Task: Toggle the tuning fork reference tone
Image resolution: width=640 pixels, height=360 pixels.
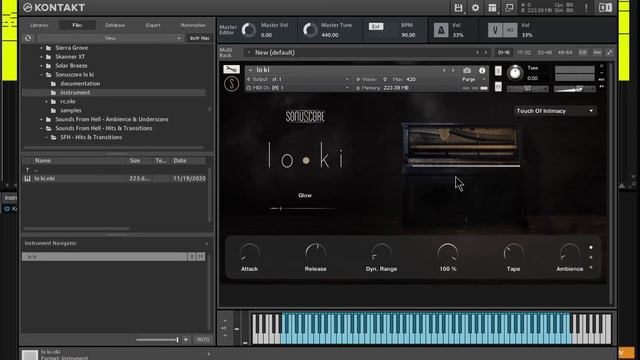Action: pyautogui.click(x=495, y=30)
